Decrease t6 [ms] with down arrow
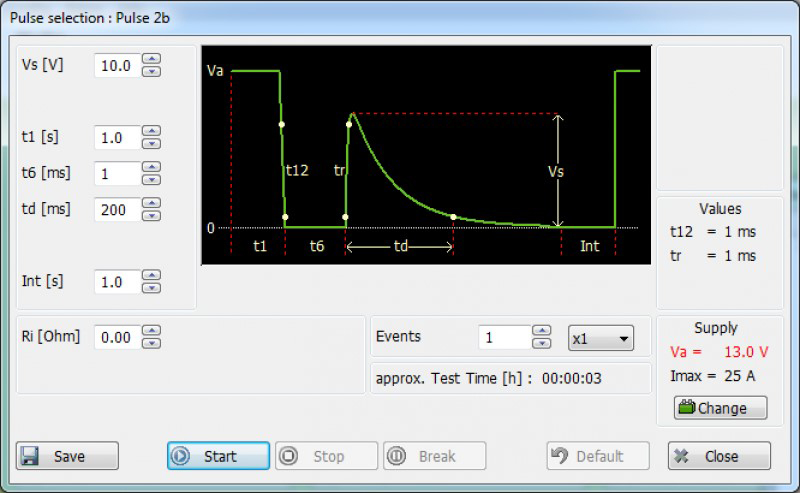This screenshot has height=493, width=800. coord(152,179)
